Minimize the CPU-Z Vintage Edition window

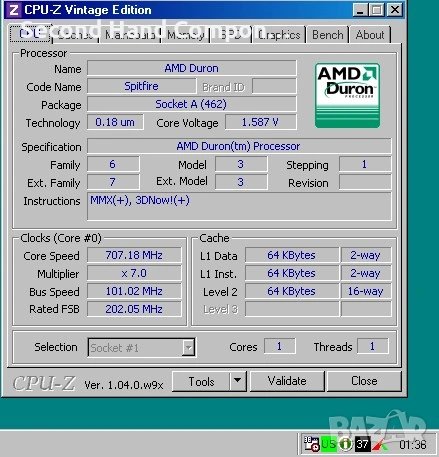coord(360,10)
